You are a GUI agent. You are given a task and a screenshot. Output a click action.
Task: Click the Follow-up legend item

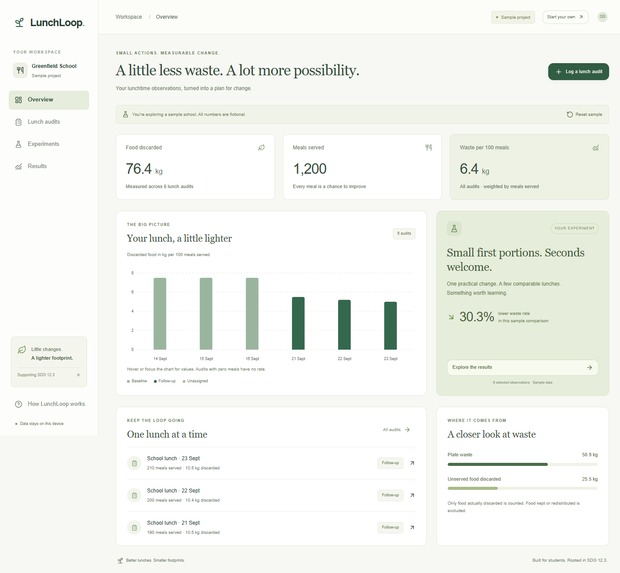[x=164, y=381]
